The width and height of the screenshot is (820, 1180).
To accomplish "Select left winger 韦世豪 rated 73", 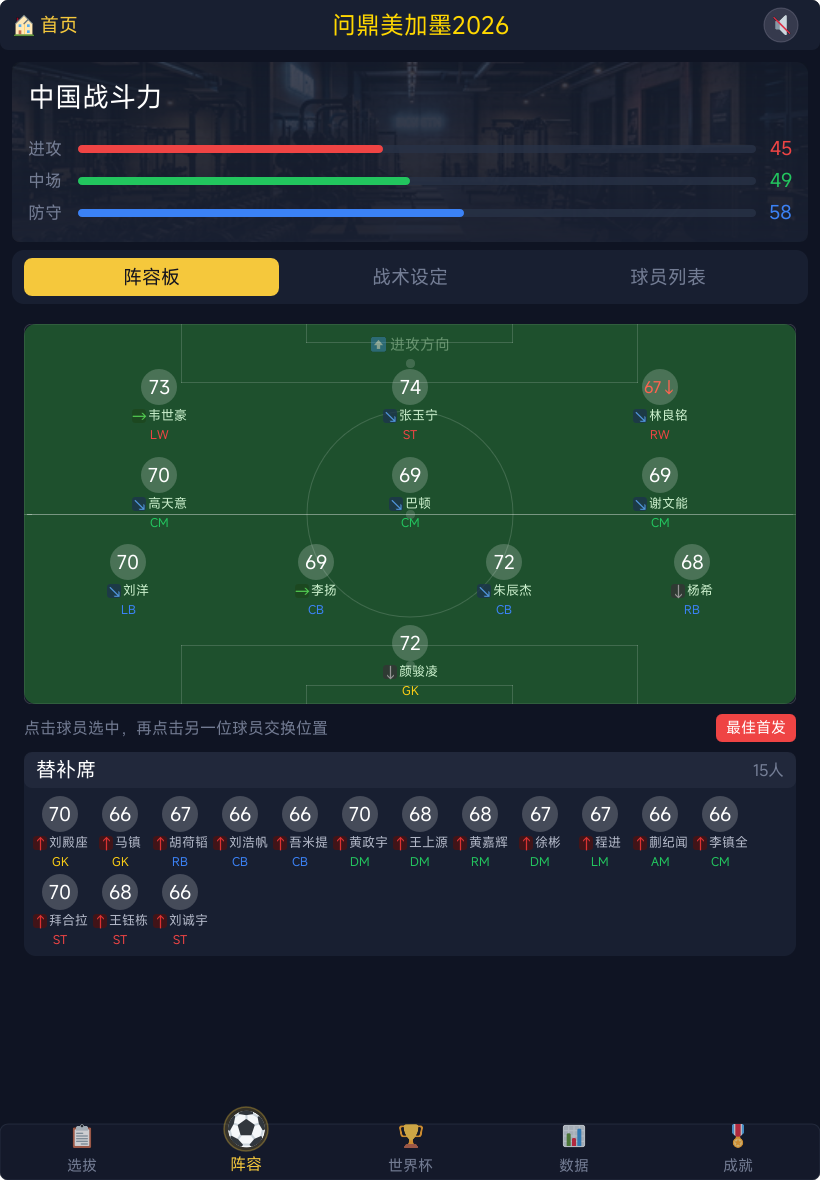I will tap(159, 405).
